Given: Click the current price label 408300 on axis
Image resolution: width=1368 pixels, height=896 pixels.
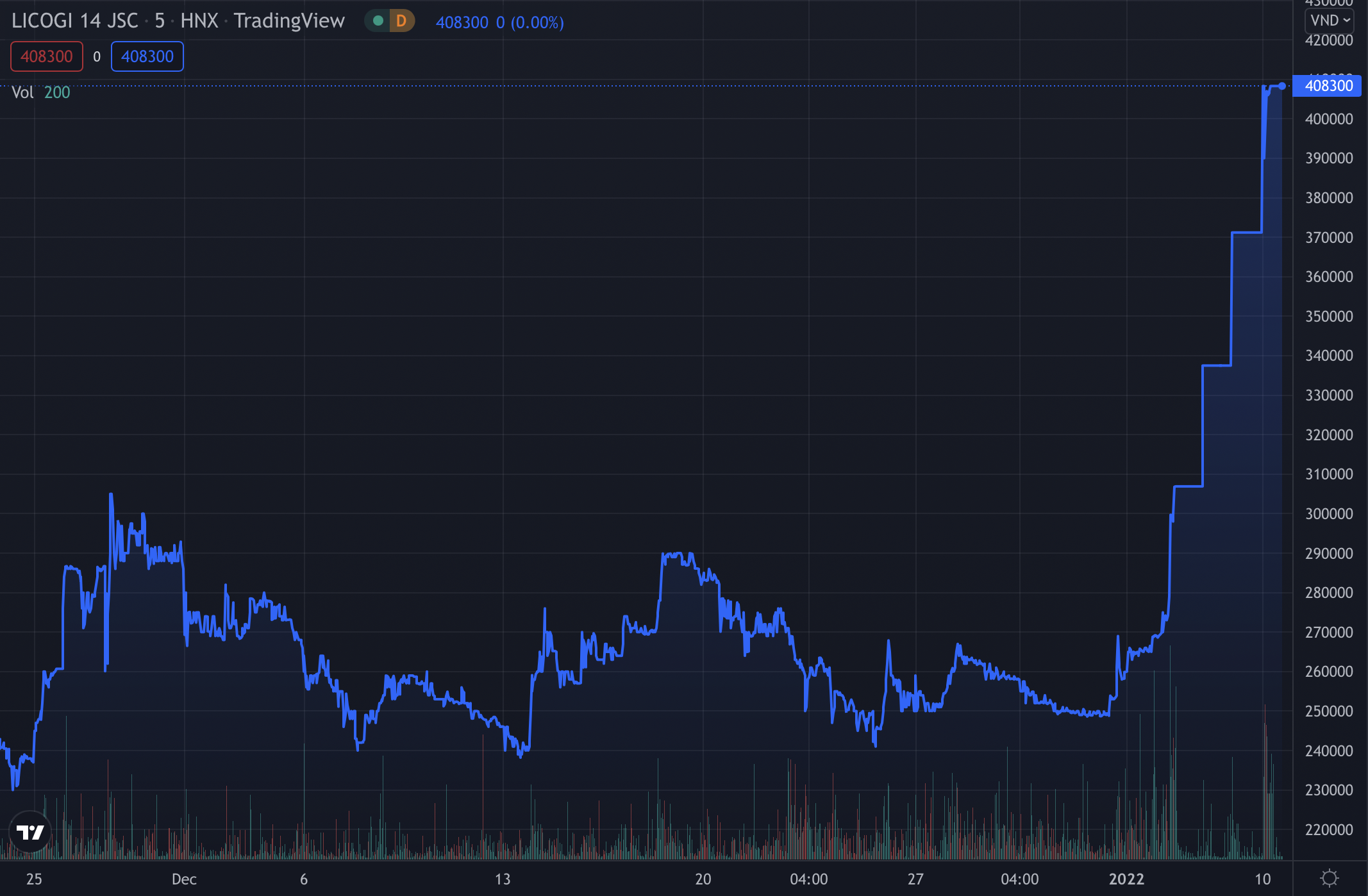Looking at the screenshot, I should coord(1327,86).
